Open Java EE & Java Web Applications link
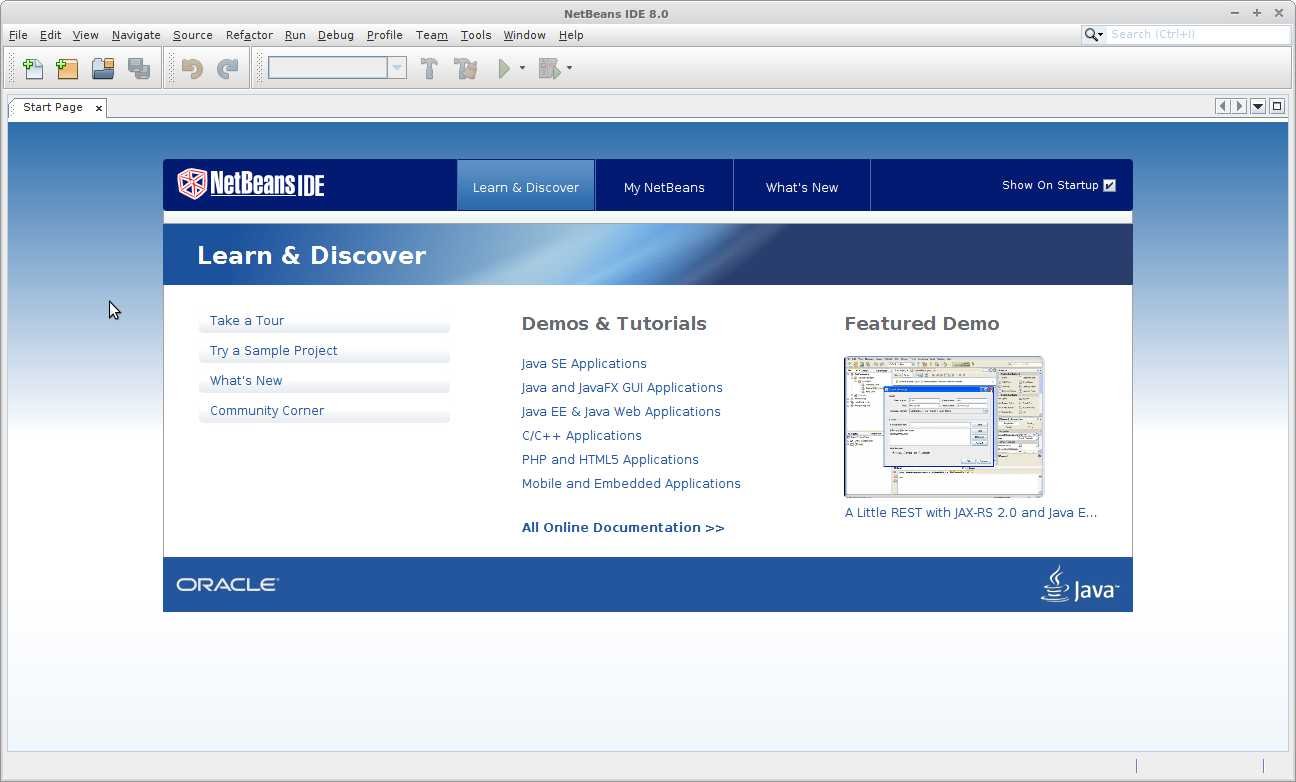 click(x=621, y=412)
